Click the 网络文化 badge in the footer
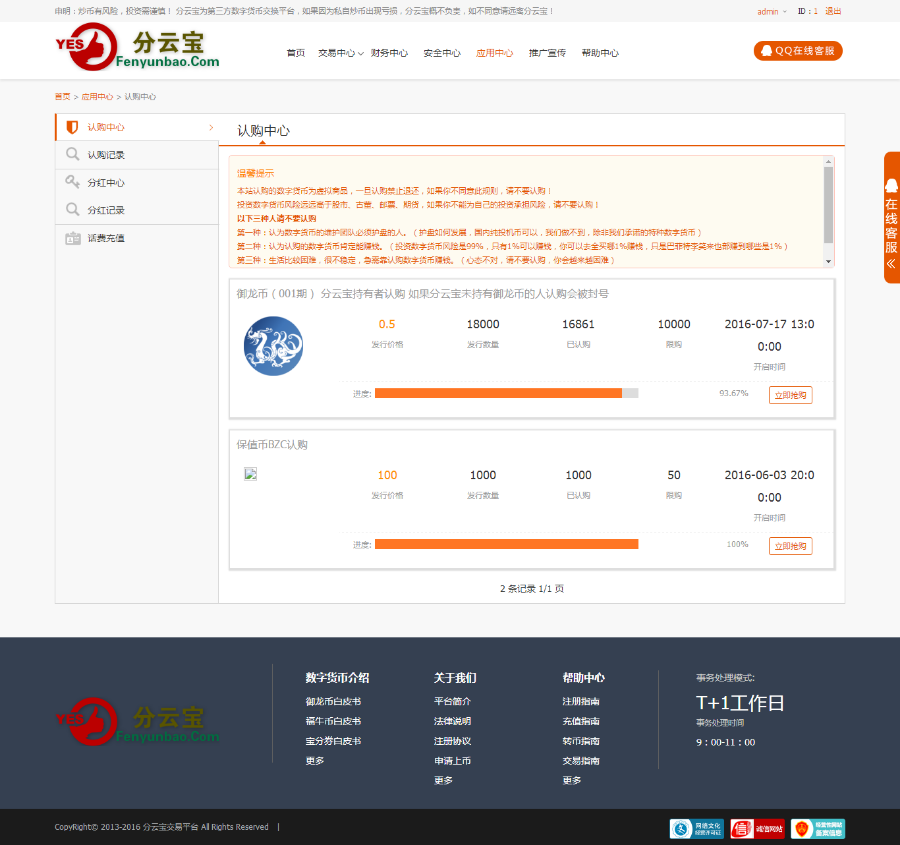900x845 pixels. click(x=696, y=828)
